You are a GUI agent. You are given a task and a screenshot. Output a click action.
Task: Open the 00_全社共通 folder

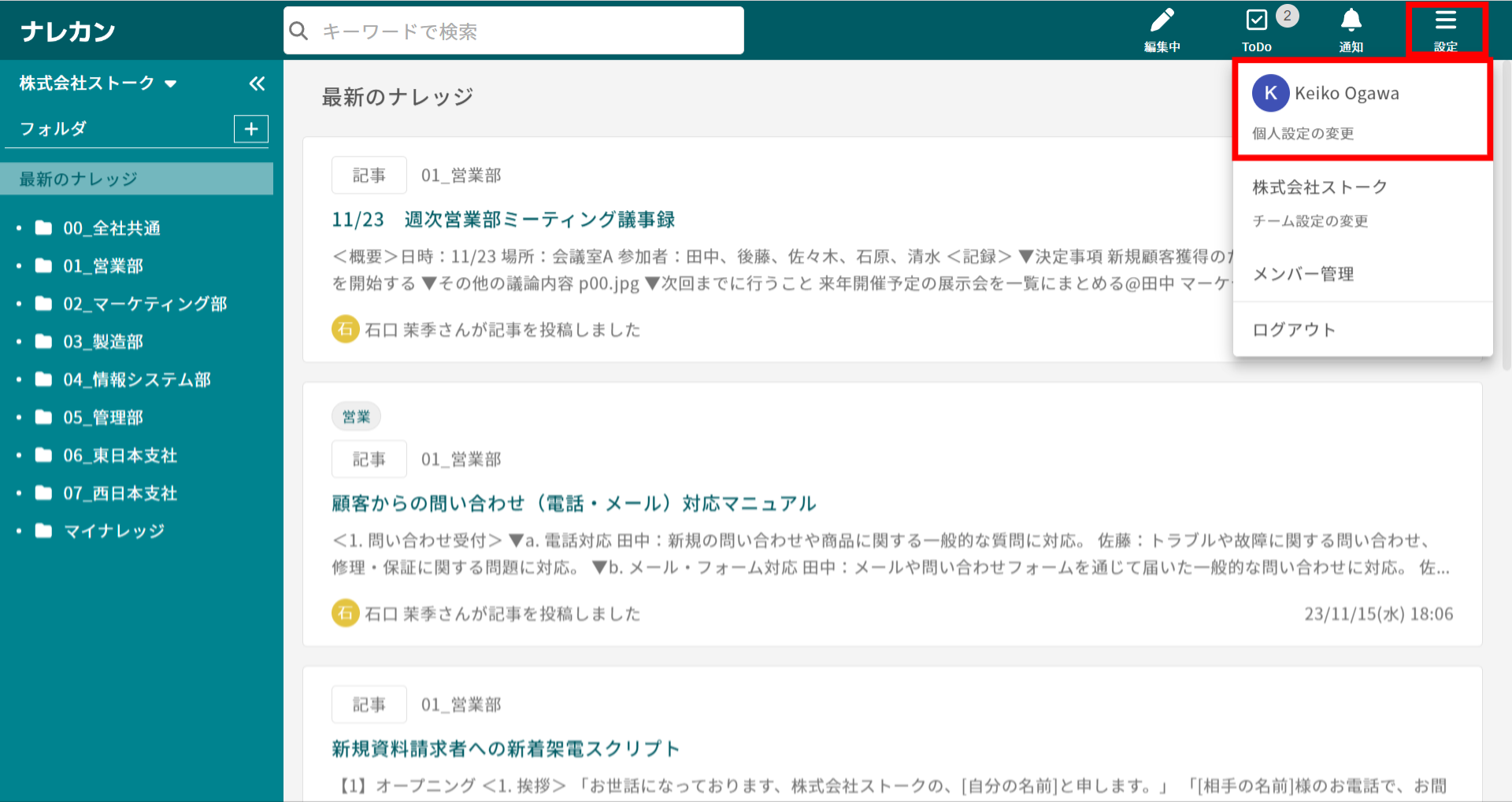(x=112, y=228)
